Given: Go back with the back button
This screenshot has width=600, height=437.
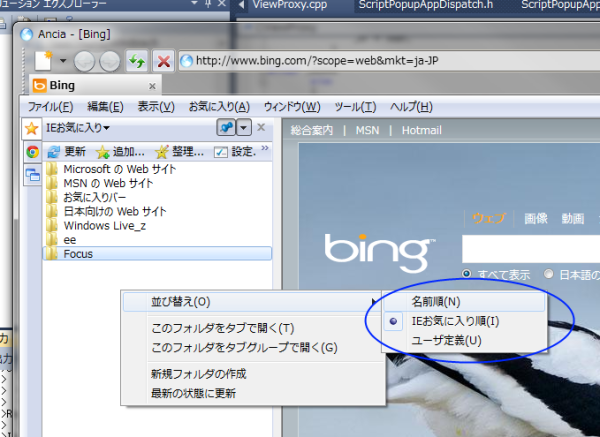Looking at the screenshot, I should click(x=84, y=61).
